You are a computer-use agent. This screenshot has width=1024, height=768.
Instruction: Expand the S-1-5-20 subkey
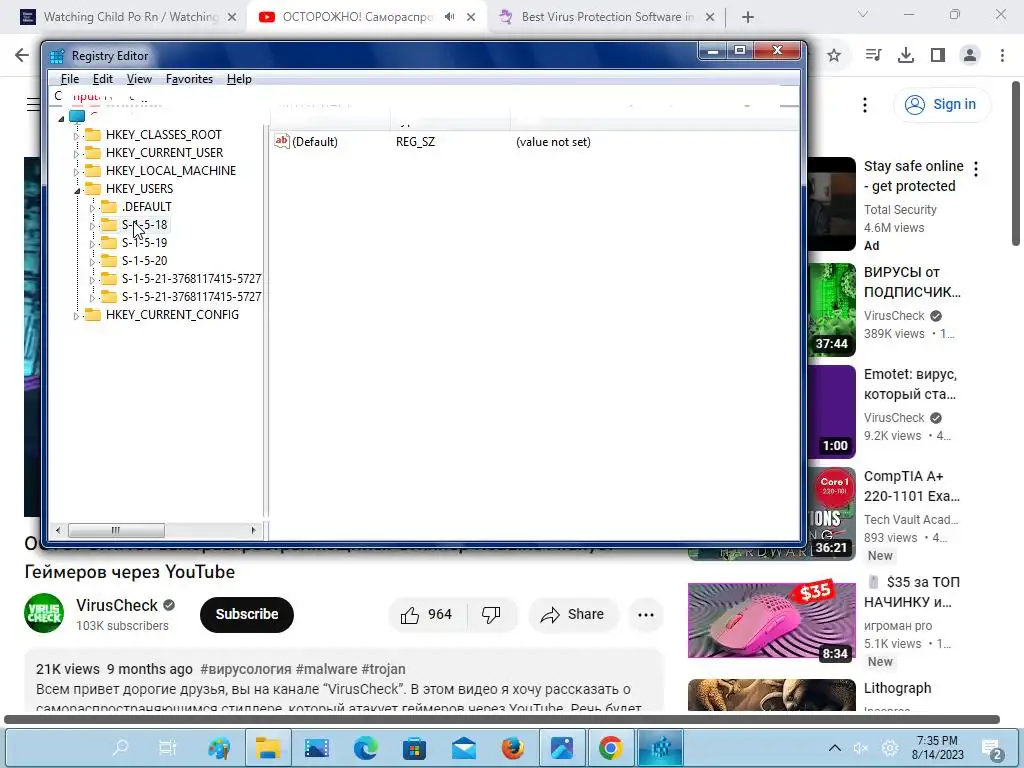92,262
